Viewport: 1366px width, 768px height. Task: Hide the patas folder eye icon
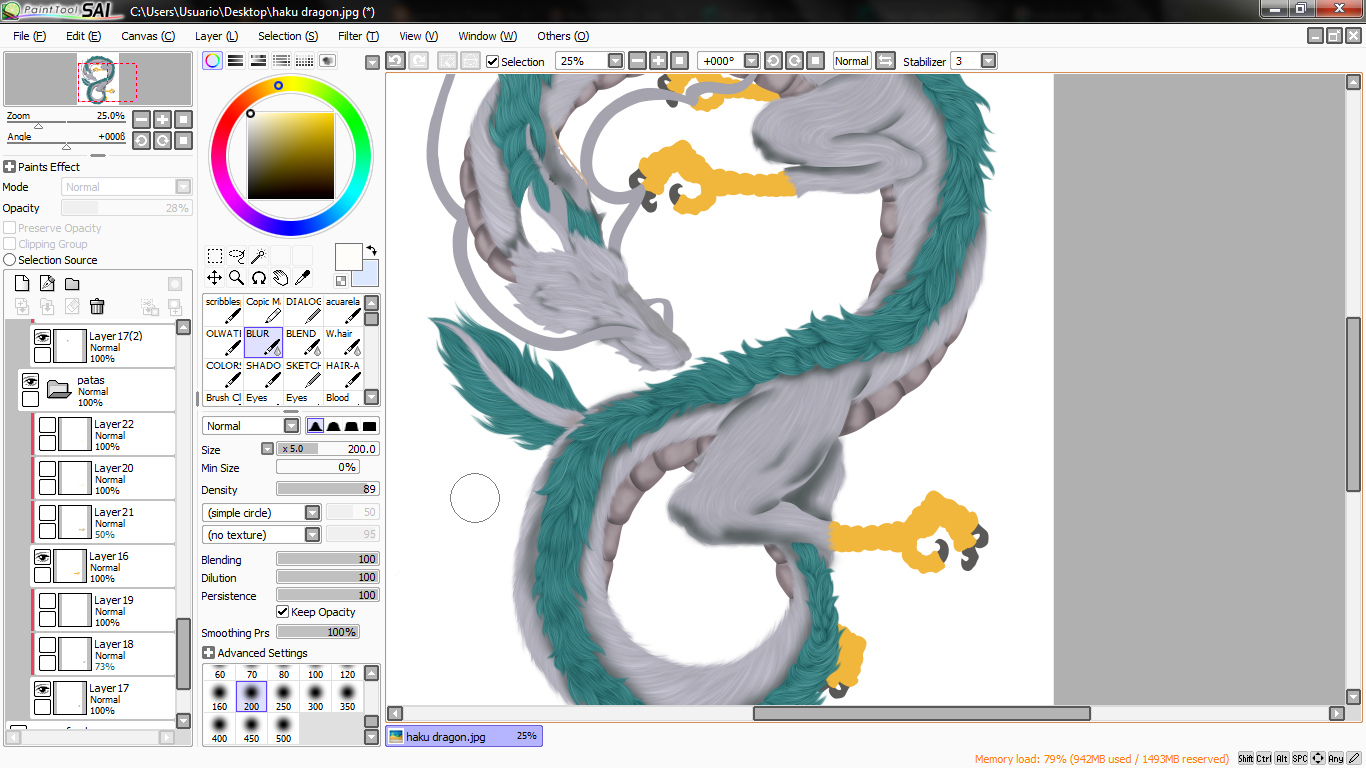pyautogui.click(x=30, y=382)
